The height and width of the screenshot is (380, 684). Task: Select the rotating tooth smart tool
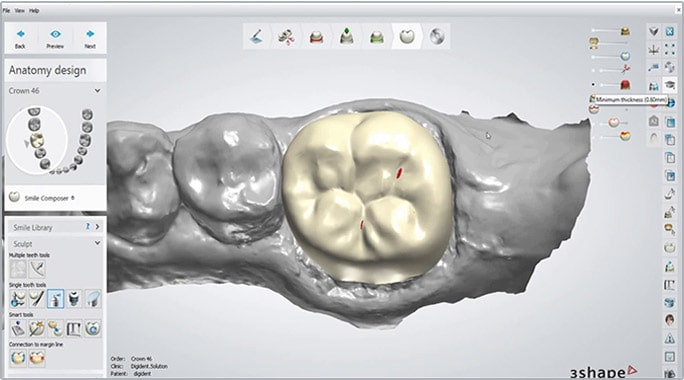pos(93,329)
